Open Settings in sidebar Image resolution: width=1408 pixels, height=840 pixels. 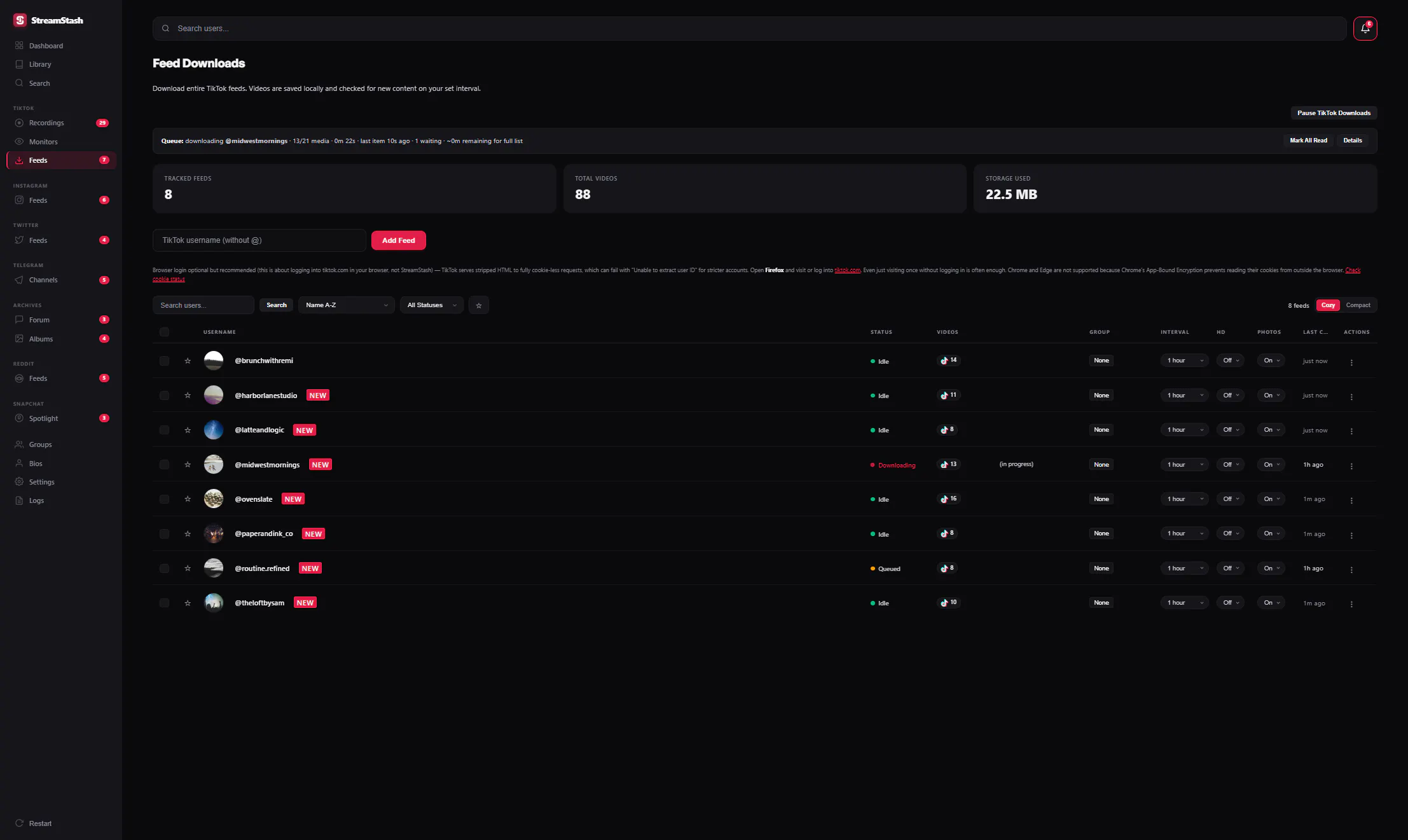[x=61, y=482]
